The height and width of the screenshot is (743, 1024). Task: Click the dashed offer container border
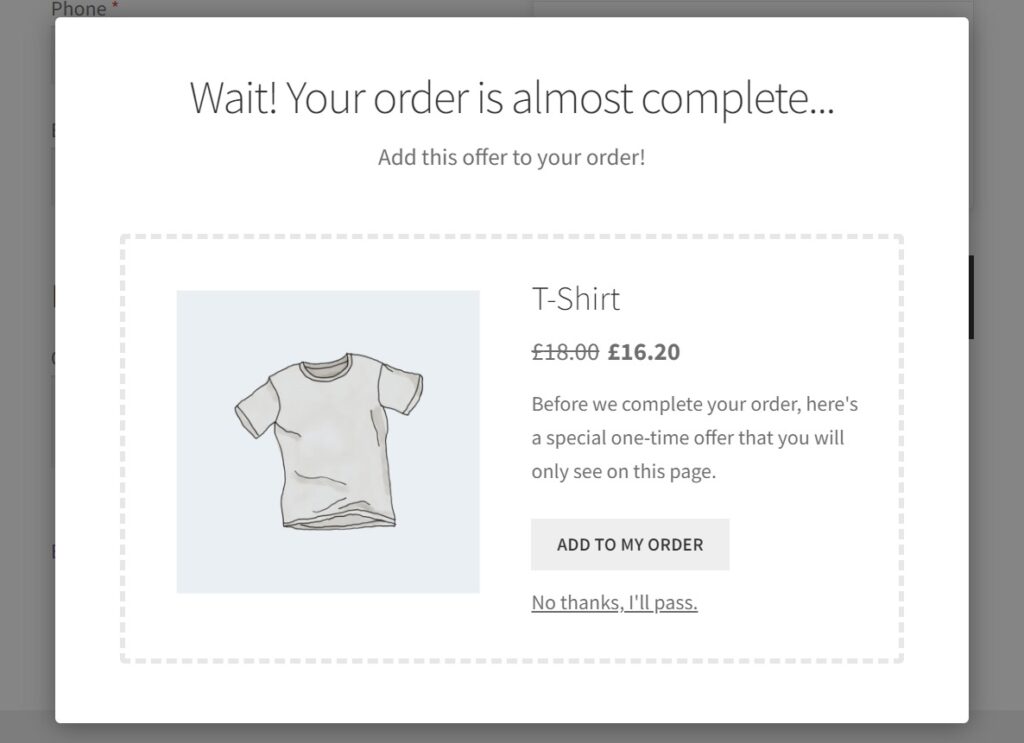511,237
